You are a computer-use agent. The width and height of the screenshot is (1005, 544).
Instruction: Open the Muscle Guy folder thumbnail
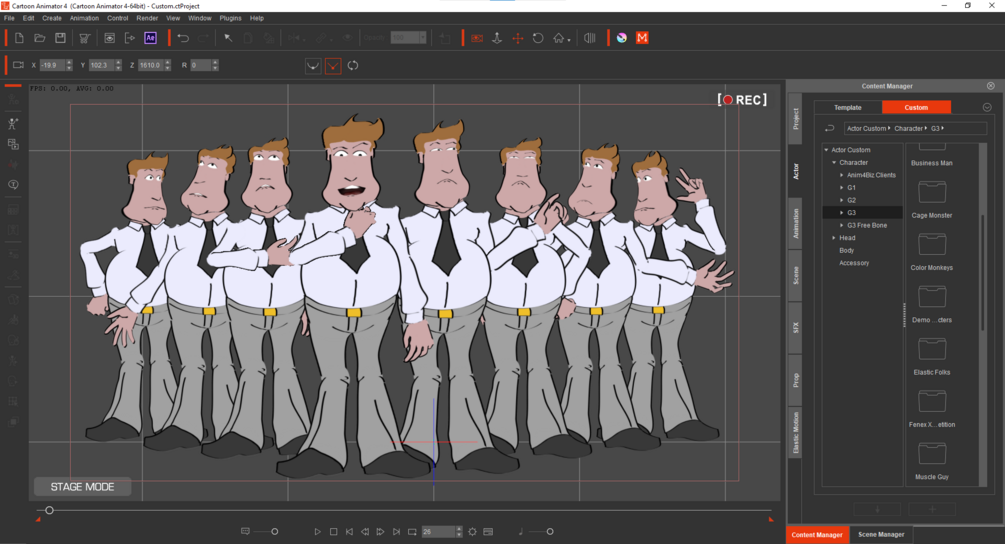(x=932, y=454)
